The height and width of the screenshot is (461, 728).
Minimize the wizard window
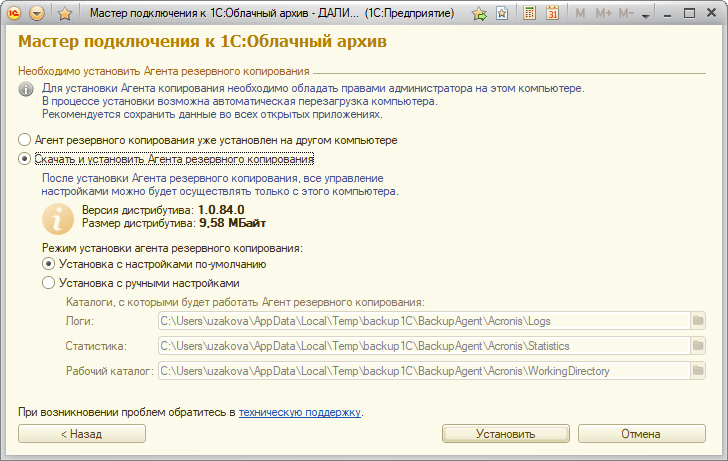click(668, 14)
